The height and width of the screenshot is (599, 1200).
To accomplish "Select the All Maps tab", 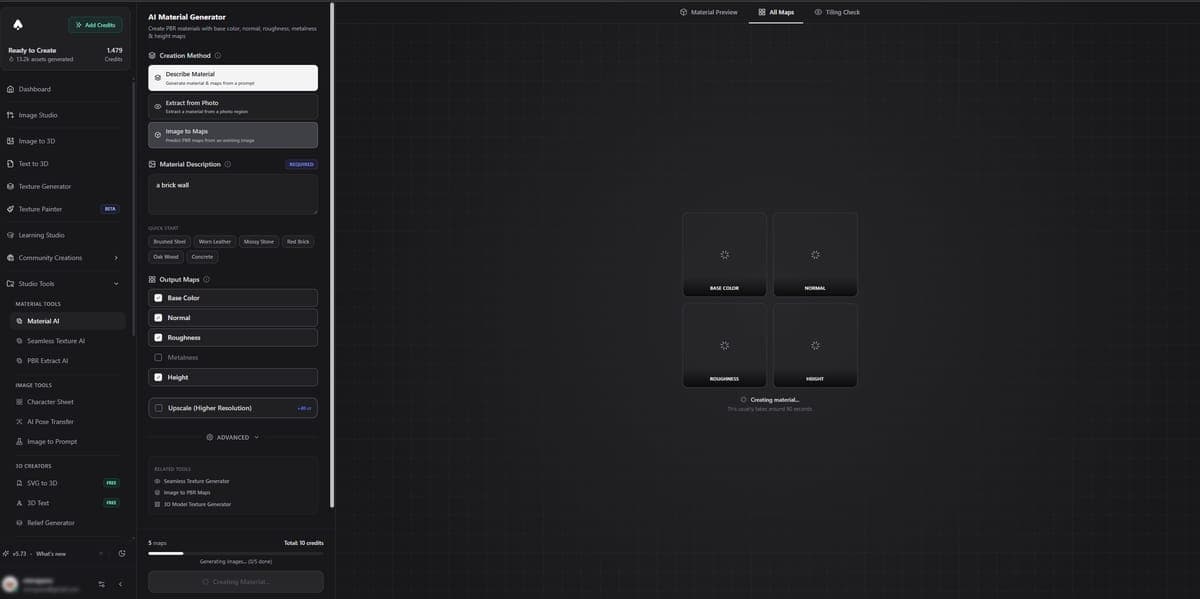I will pos(776,12).
